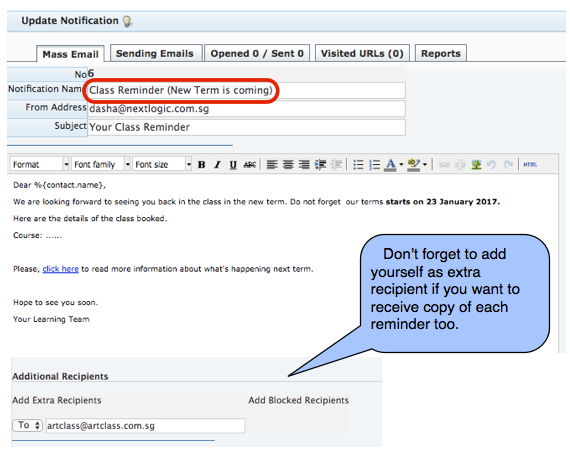
Task: Undo the last edit
Action: click(x=491, y=165)
